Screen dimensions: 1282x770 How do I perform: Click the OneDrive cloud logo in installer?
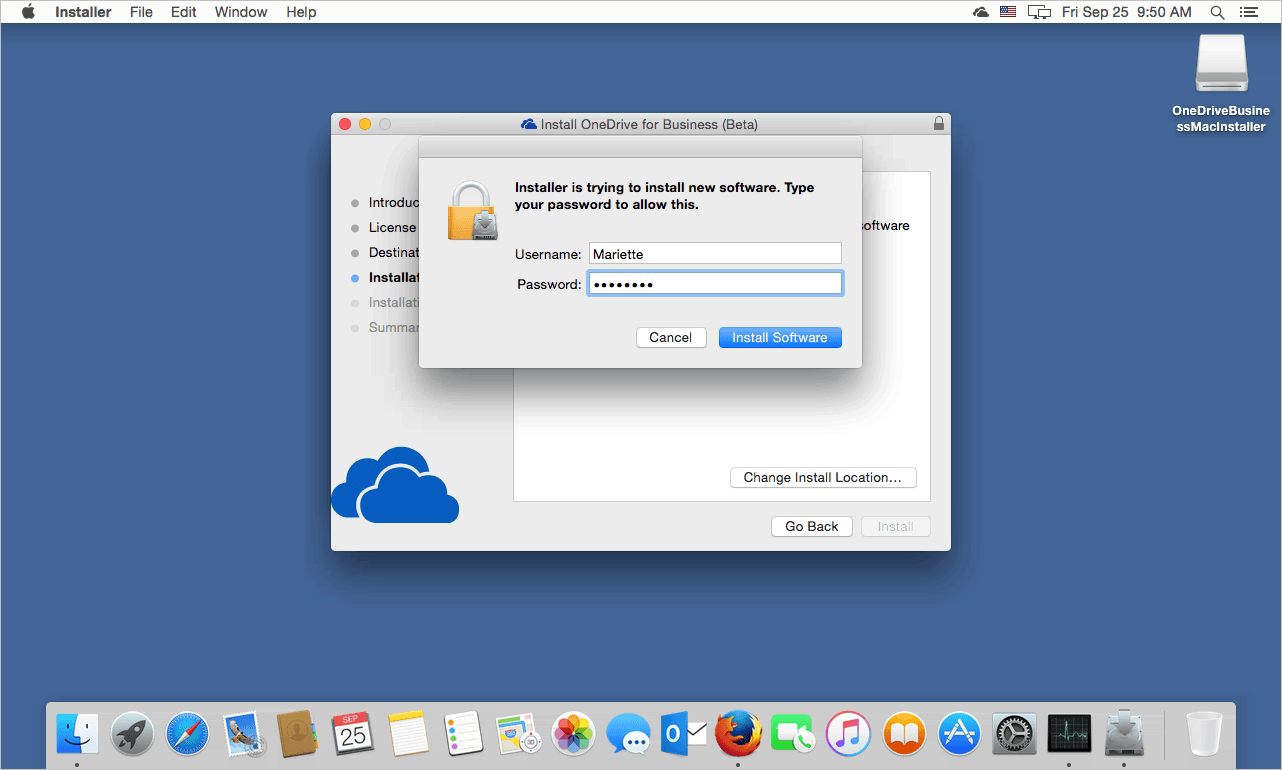tap(395, 485)
